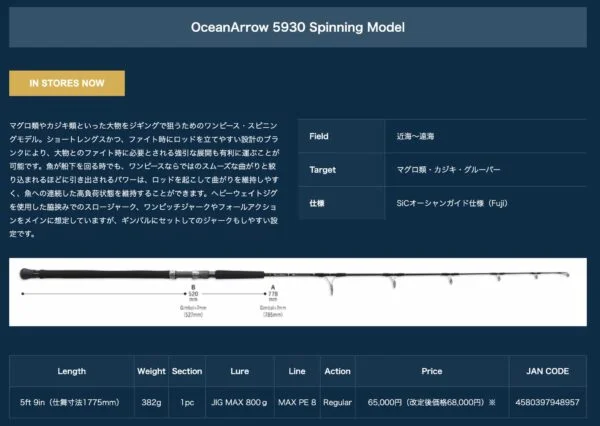This screenshot has width=600, height=426.
Task: Click the IN STORES NOW button
Action: coord(67,83)
